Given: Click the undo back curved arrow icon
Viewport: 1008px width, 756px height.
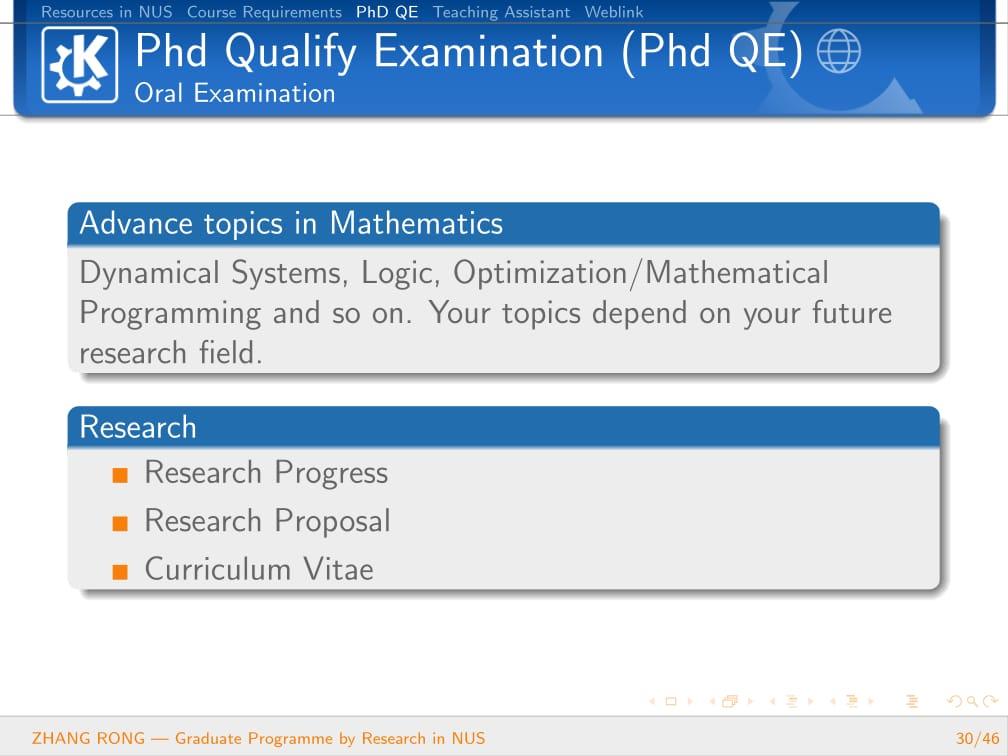Looking at the screenshot, I should click(952, 702).
